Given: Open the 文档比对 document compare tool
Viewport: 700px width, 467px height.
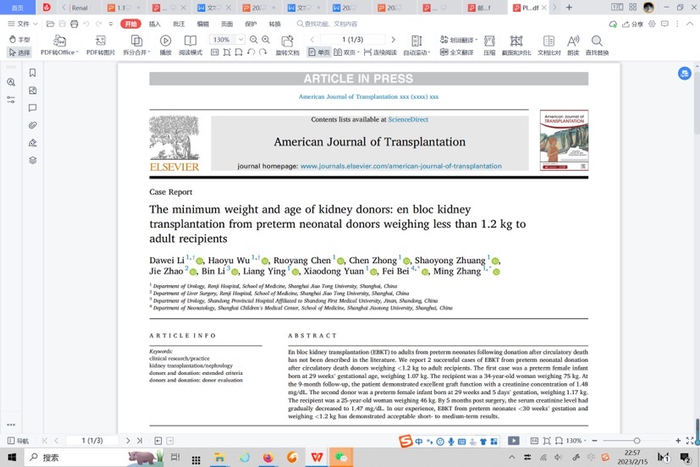Looking at the screenshot, I should coord(549,45).
